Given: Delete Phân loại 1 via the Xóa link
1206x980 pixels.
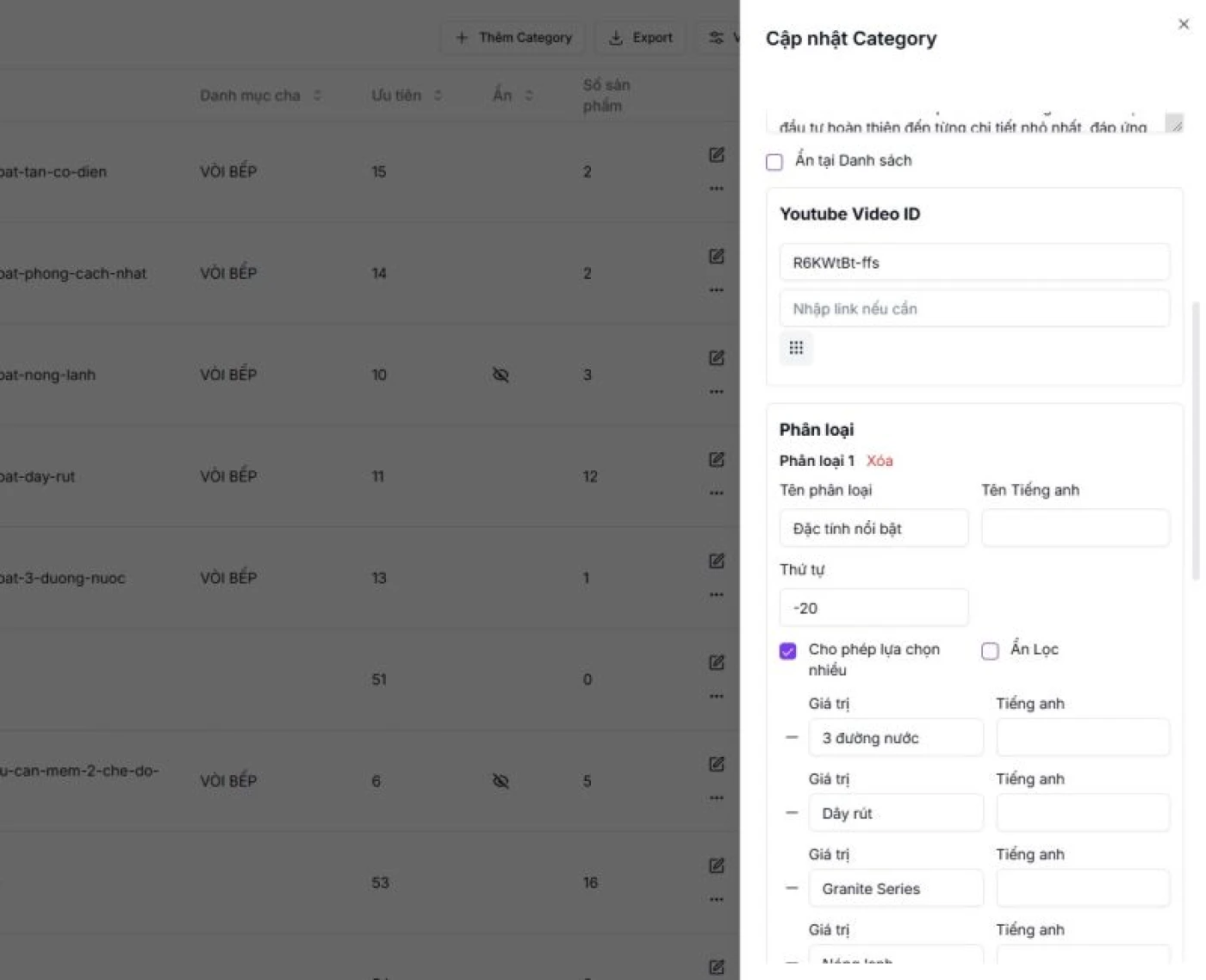Looking at the screenshot, I should pos(880,461).
